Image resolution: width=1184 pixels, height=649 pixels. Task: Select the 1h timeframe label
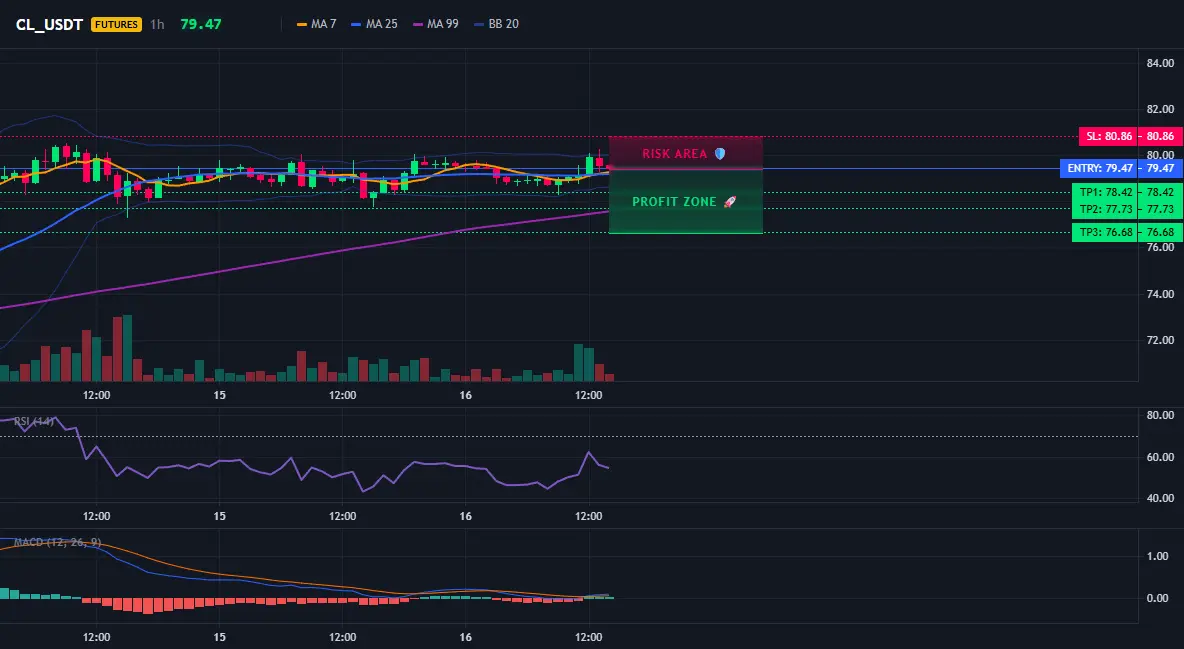click(x=157, y=24)
